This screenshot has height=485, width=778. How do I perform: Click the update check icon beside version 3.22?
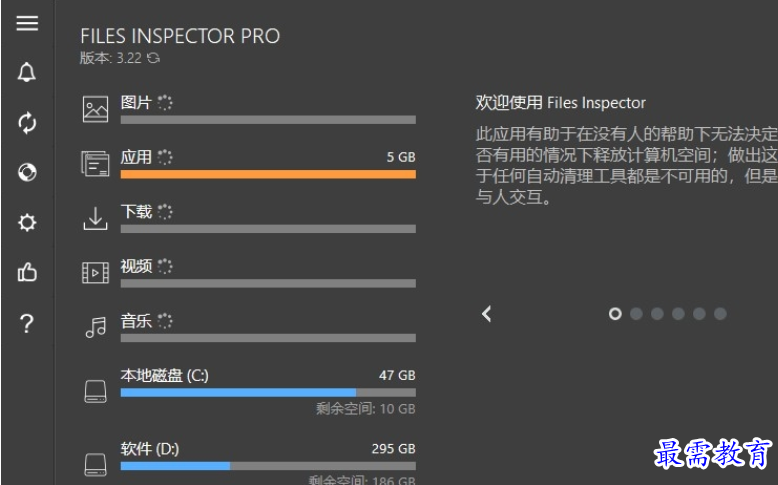click(154, 58)
